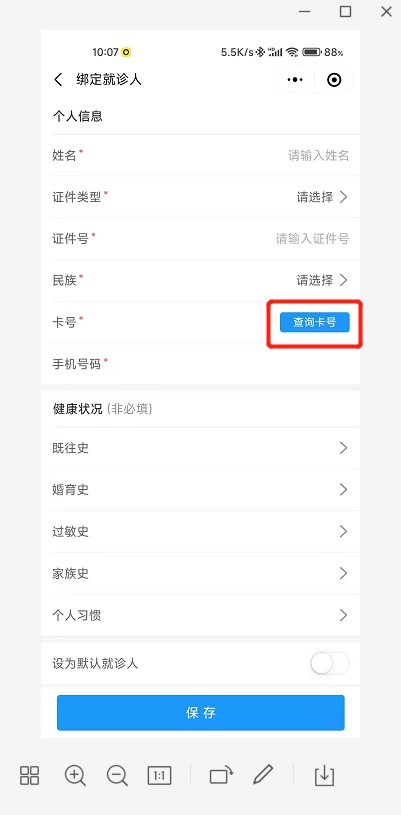Screen dimensions: 401x815
Task: Click the blue 保存 button
Action: [201, 713]
